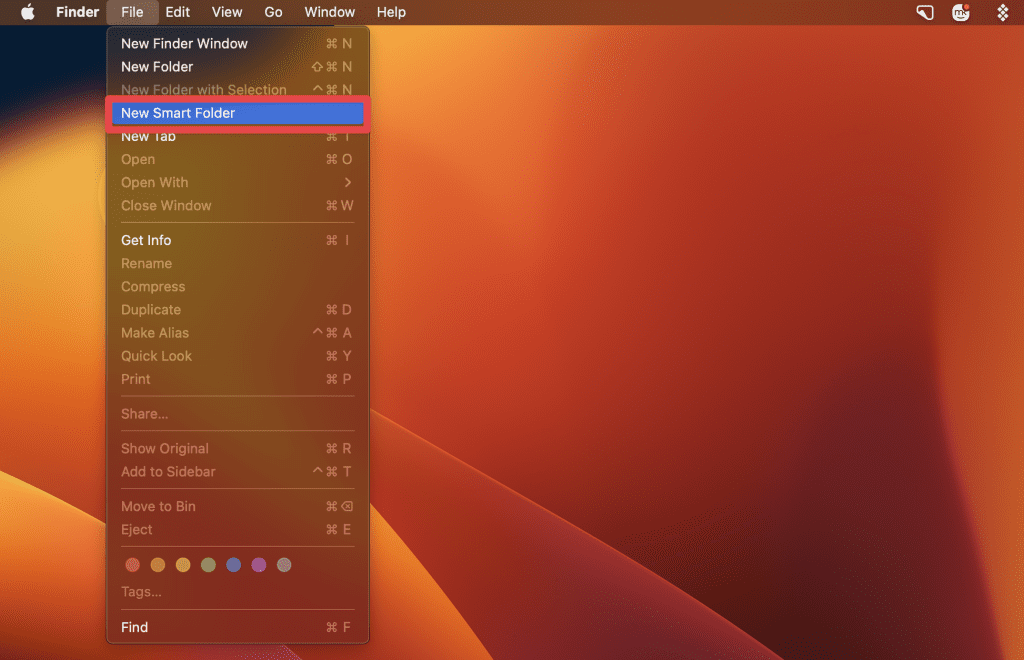
Task: Apply the blue tag color
Action: (233, 565)
